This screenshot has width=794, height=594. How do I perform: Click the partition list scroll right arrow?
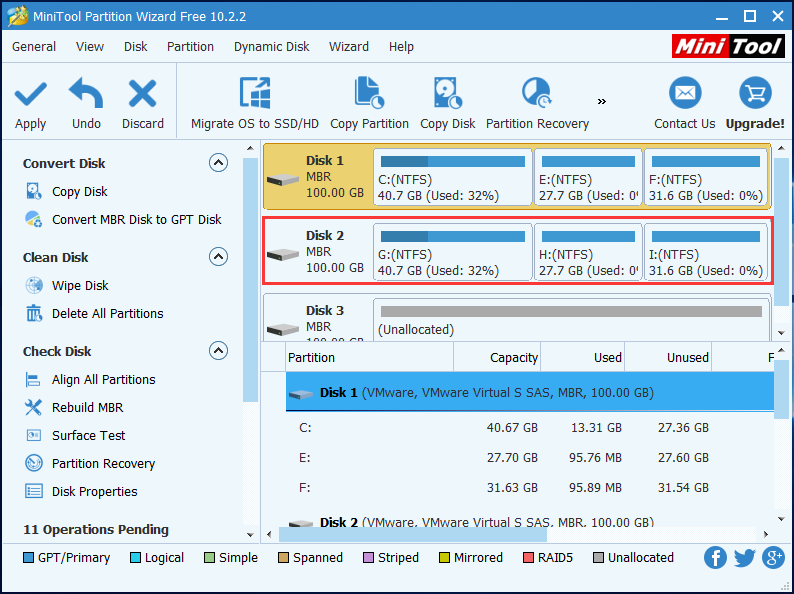click(766, 535)
